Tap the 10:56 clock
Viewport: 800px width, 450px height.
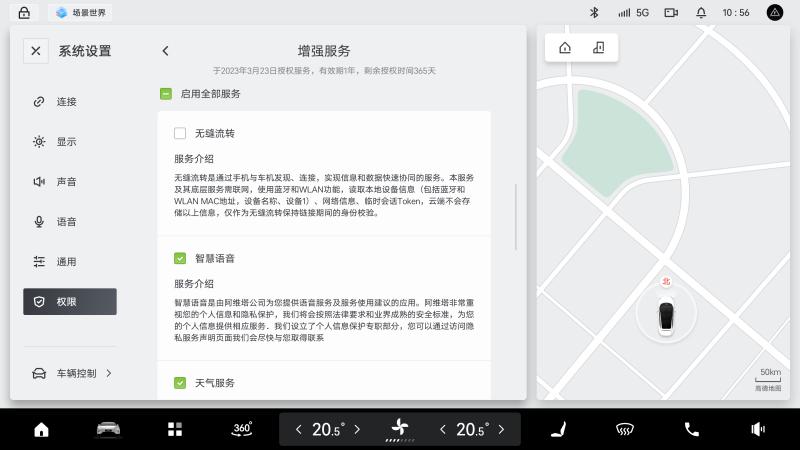736,13
